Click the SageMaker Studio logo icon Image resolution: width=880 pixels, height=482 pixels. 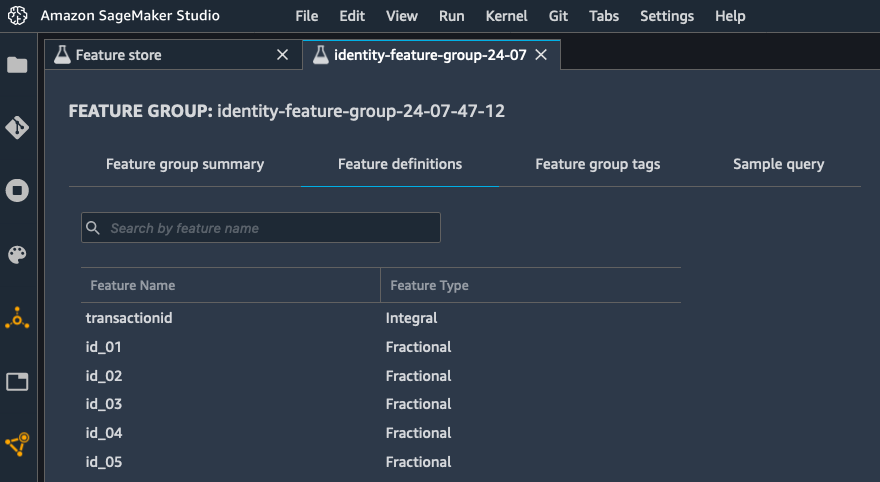click(17, 16)
